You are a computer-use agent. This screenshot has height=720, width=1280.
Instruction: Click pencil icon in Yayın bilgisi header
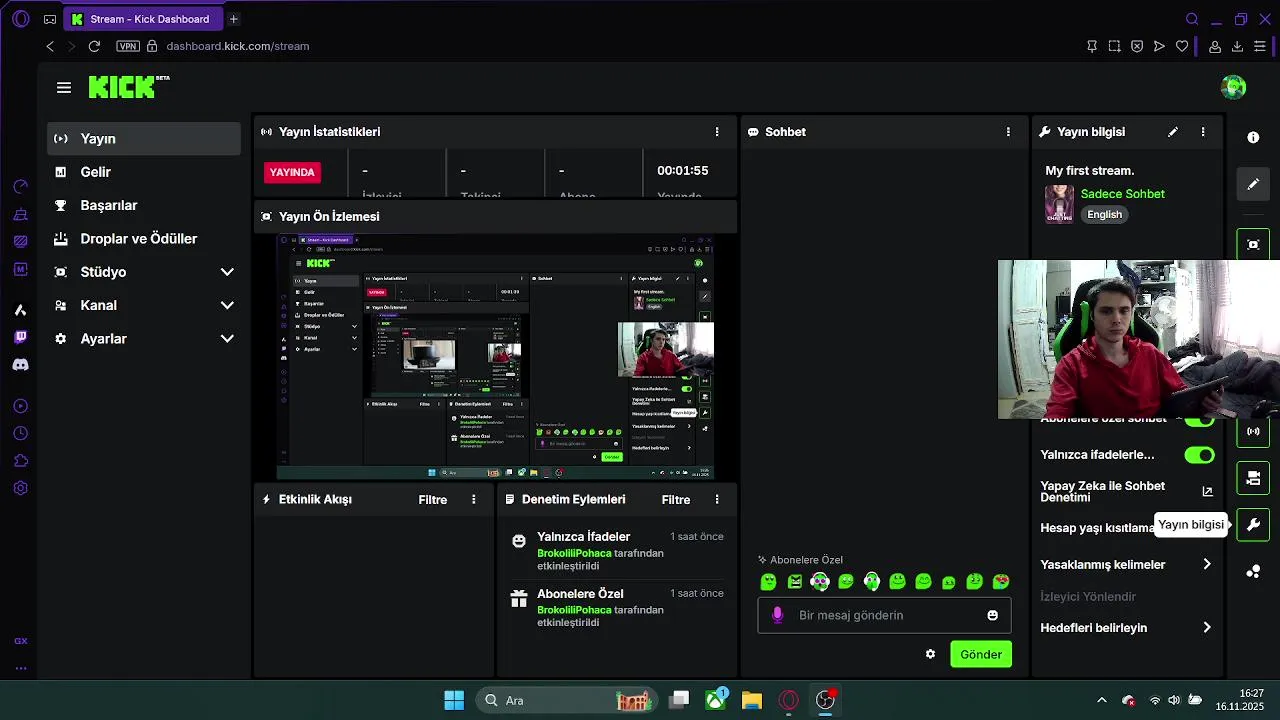(x=1173, y=132)
